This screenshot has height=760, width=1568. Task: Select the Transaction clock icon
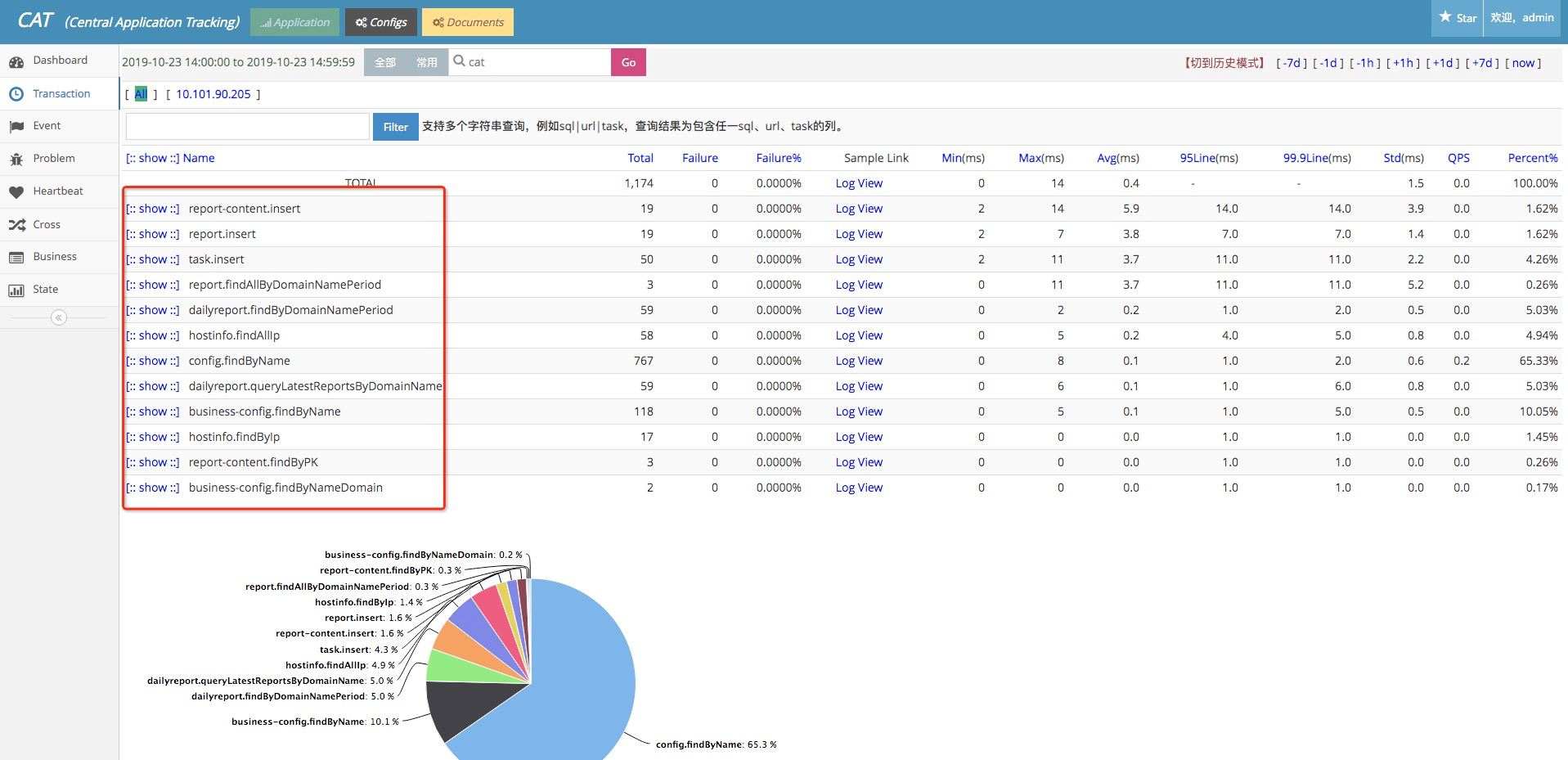click(16, 94)
